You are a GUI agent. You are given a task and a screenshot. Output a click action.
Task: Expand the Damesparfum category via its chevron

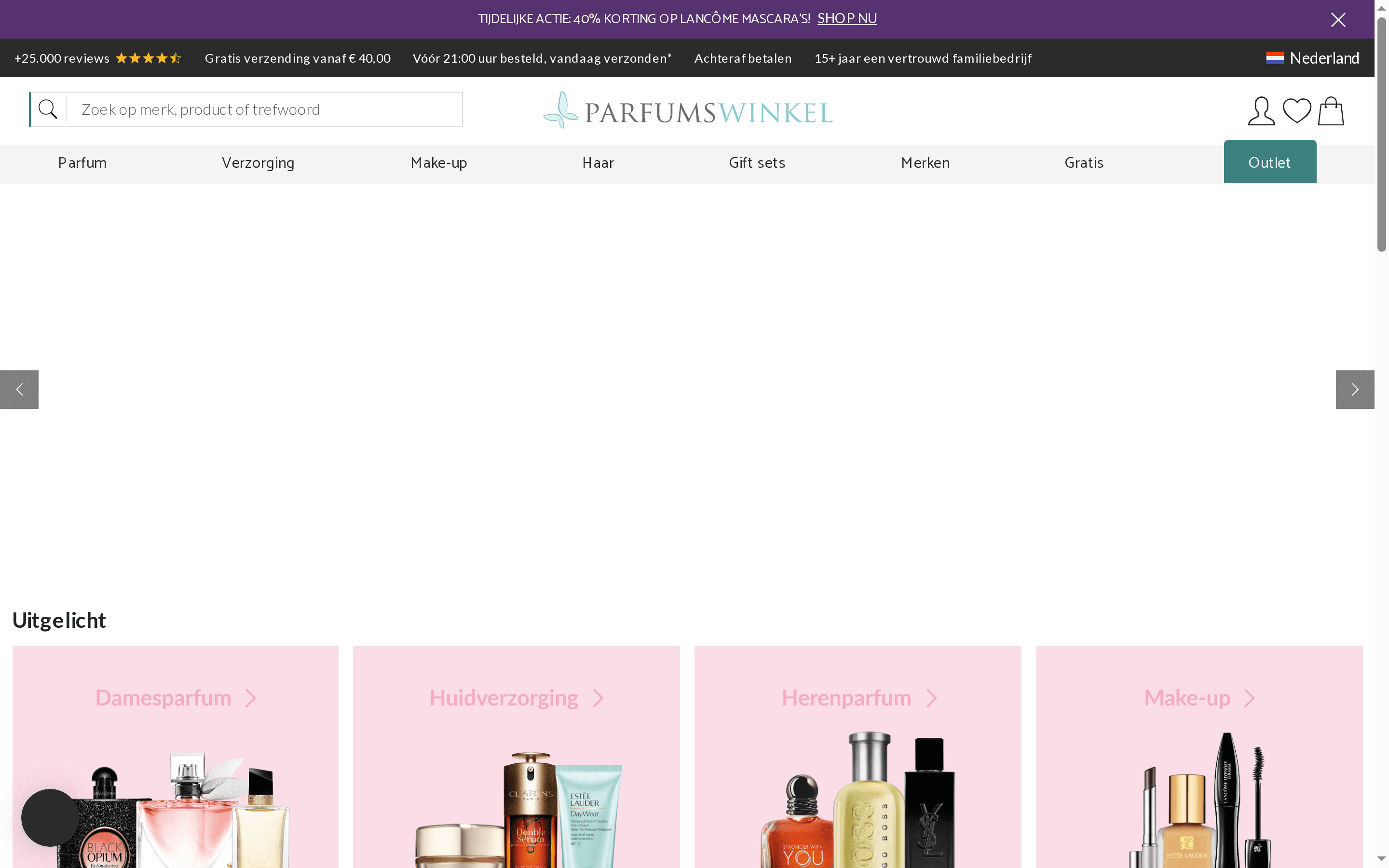tap(251, 697)
